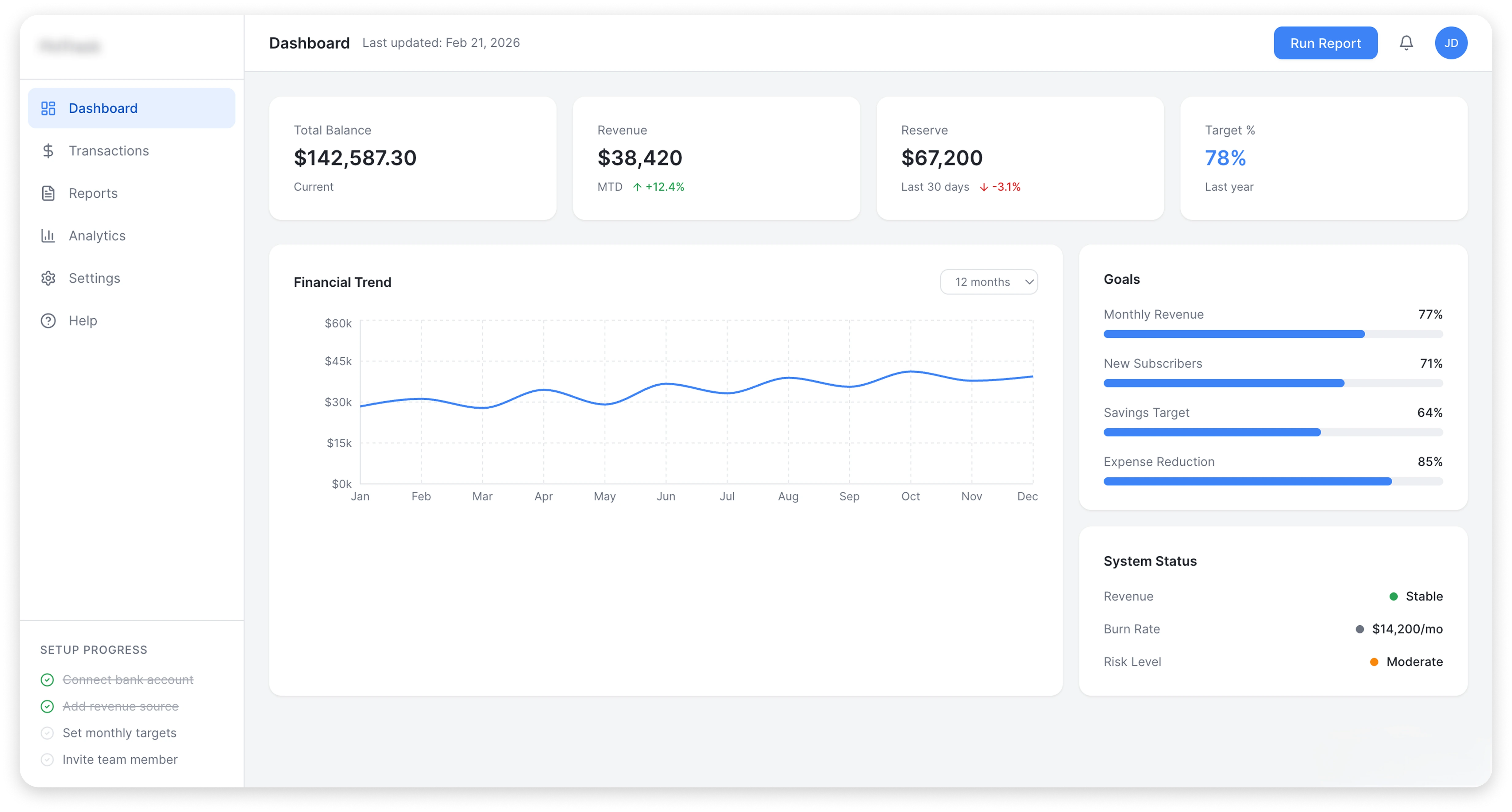Open the 12 months range dropdown
The height and width of the screenshot is (812, 1512).
point(989,282)
